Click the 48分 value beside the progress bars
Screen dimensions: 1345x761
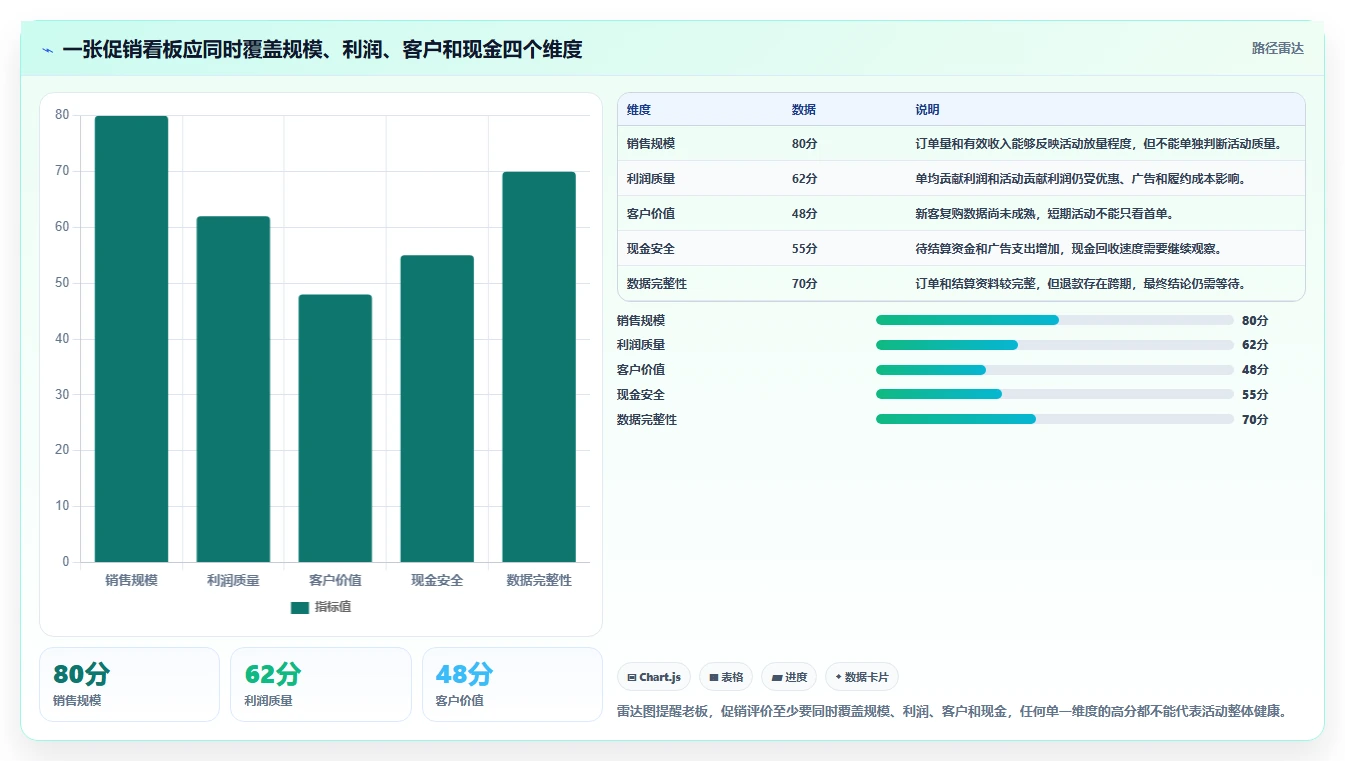pos(1255,370)
